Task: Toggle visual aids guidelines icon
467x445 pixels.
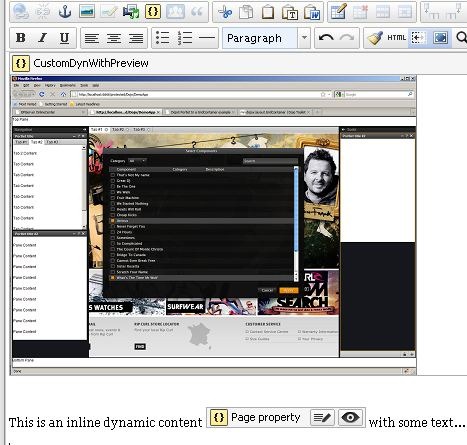Action: pyautogui.click(x=418, y=38)
